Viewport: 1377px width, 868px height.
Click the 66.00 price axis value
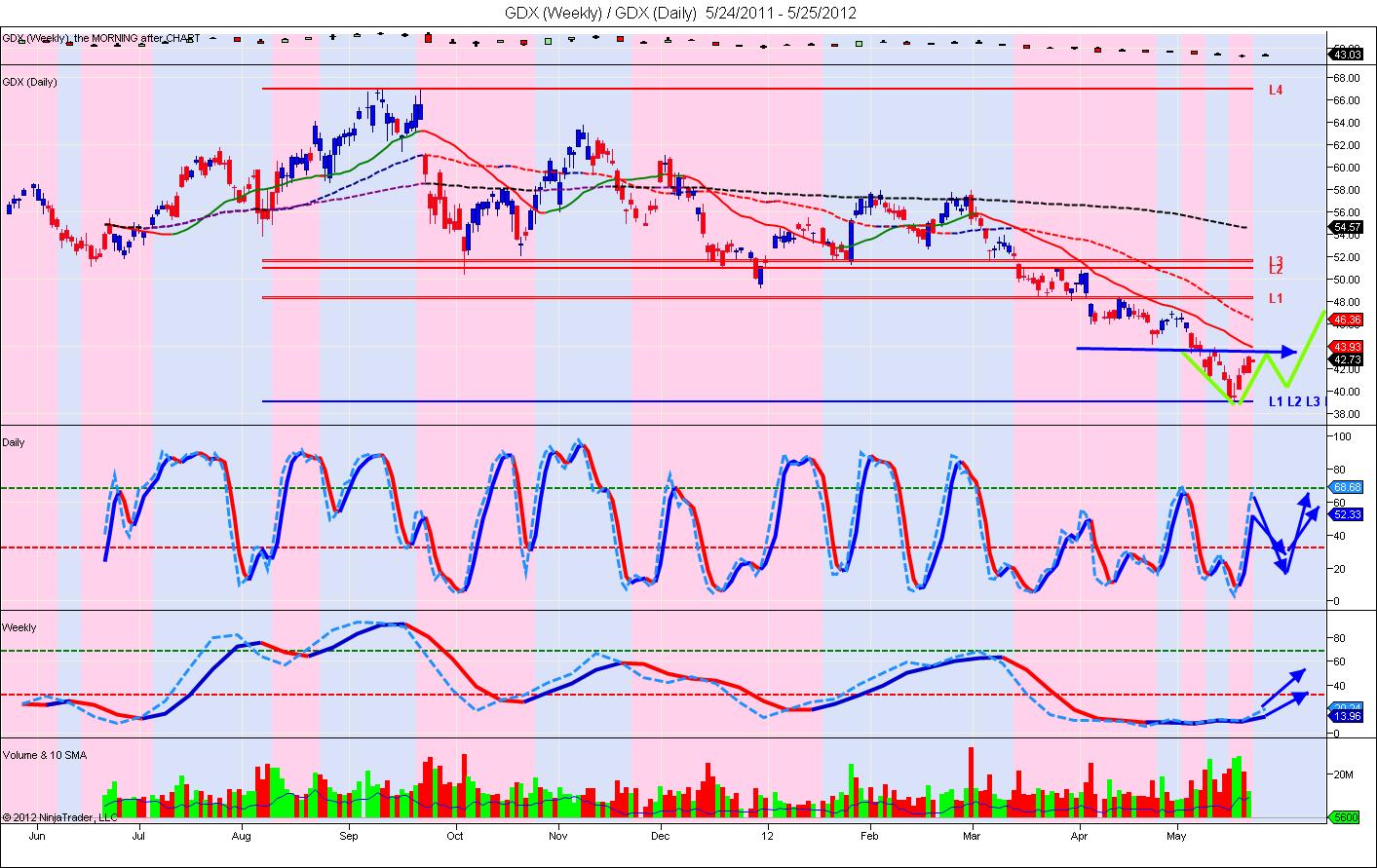click(x=1347, y=100)
